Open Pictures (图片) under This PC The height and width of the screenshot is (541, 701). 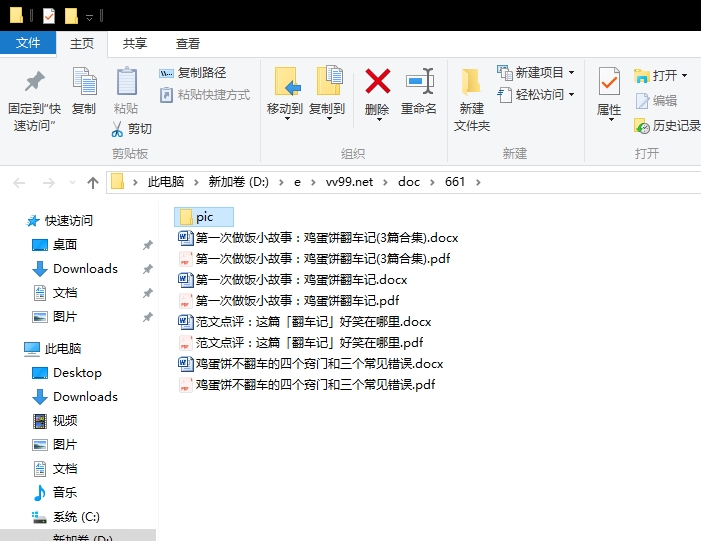(55, 445)
